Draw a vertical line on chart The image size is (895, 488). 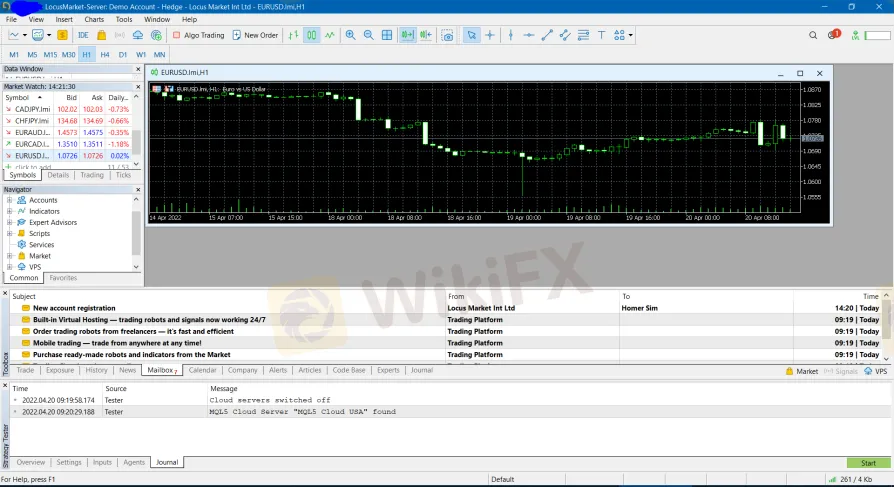[x=511, y=35]
